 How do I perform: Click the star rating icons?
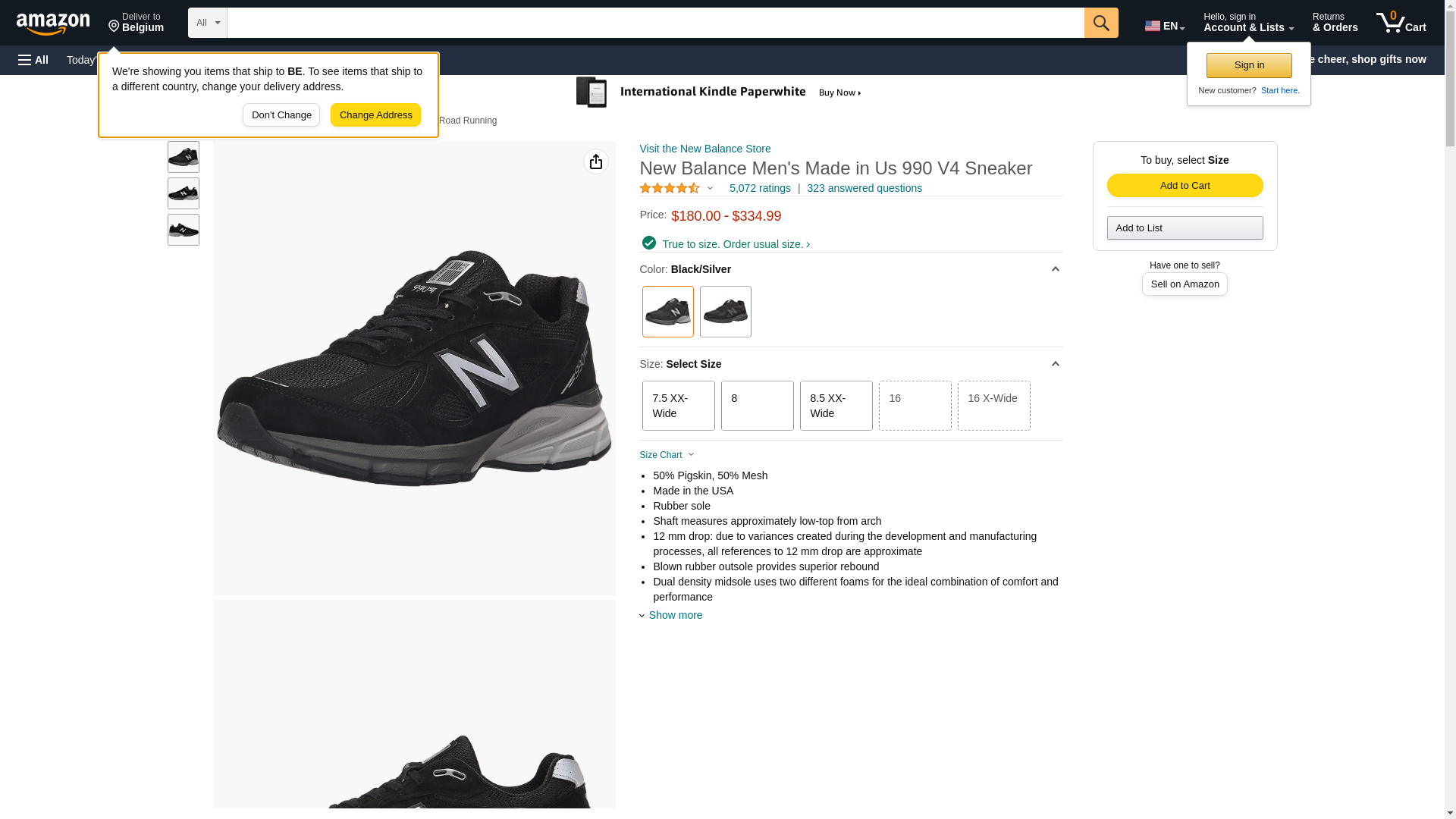tap(669, 188)
